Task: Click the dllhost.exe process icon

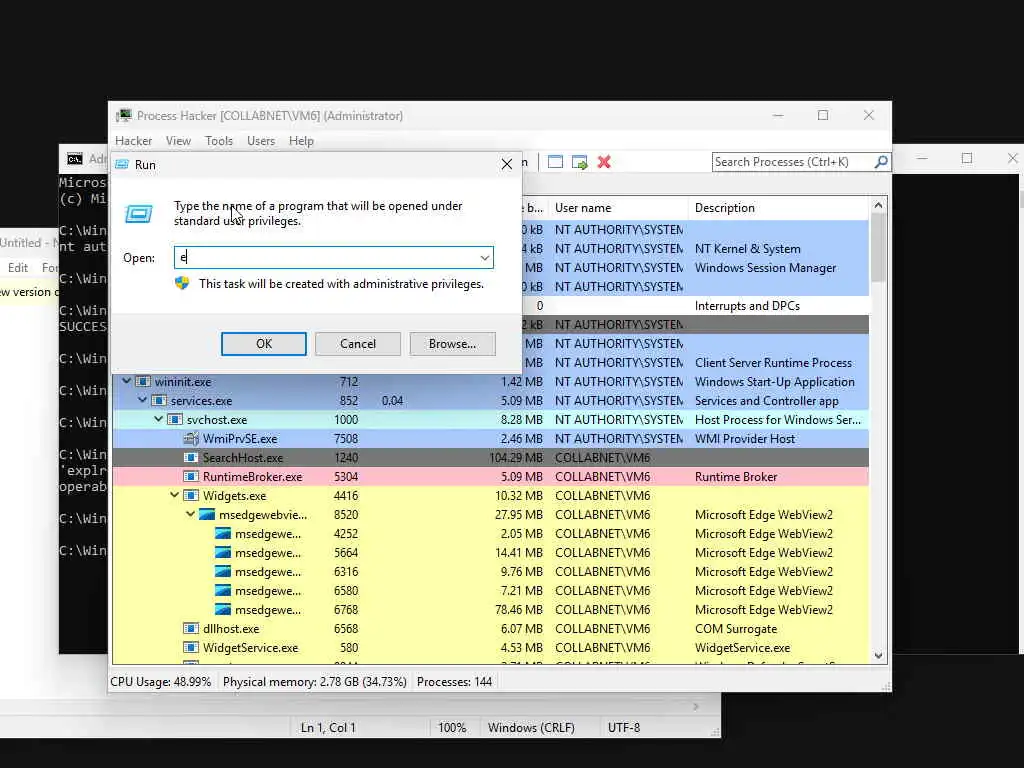Action: point(191,628)
